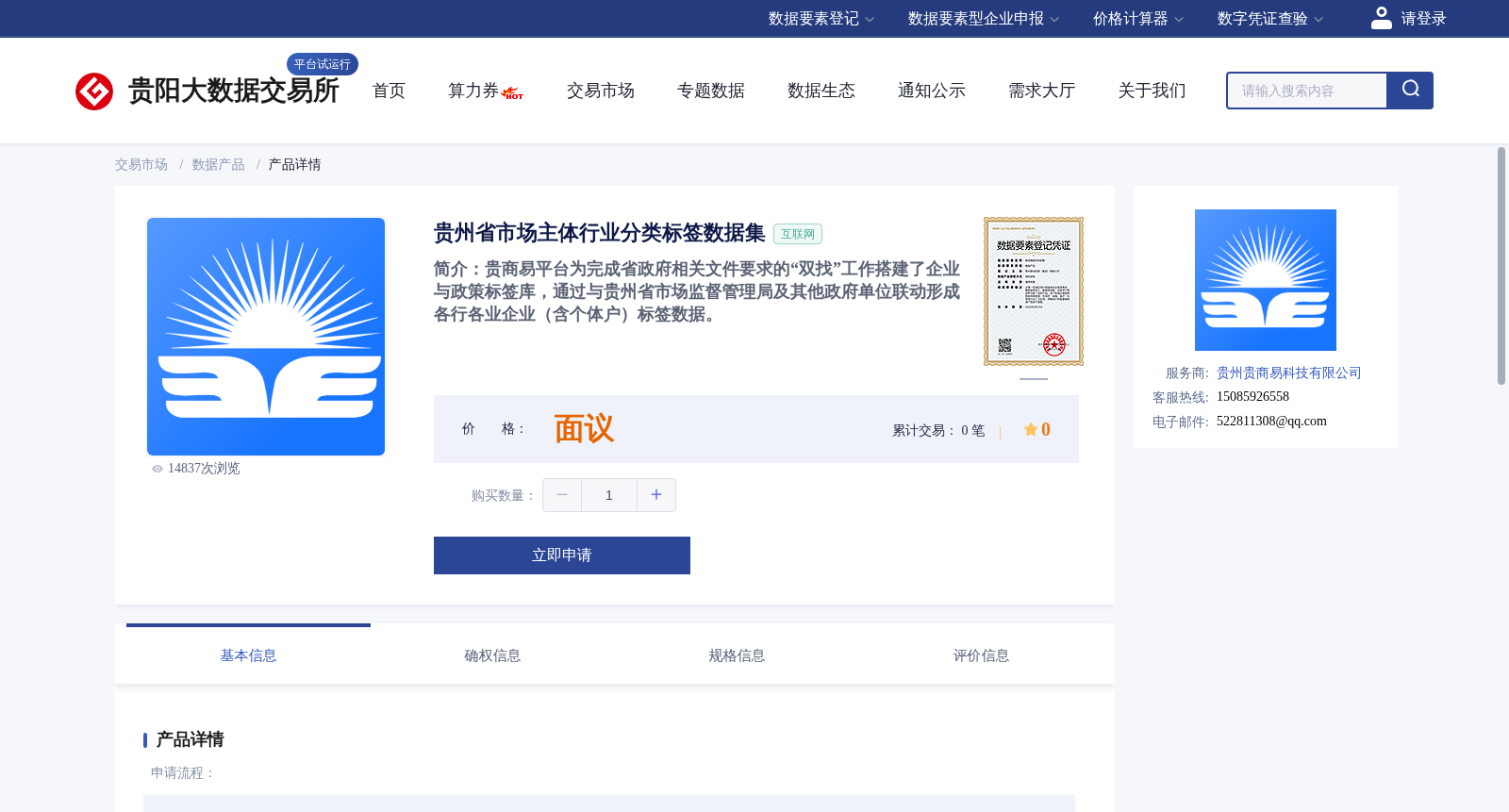Image resolution: width=1509 pixels, height=812 pixels.
Task: Open 需求大厅 navigation item
Action: [1042, 91]
